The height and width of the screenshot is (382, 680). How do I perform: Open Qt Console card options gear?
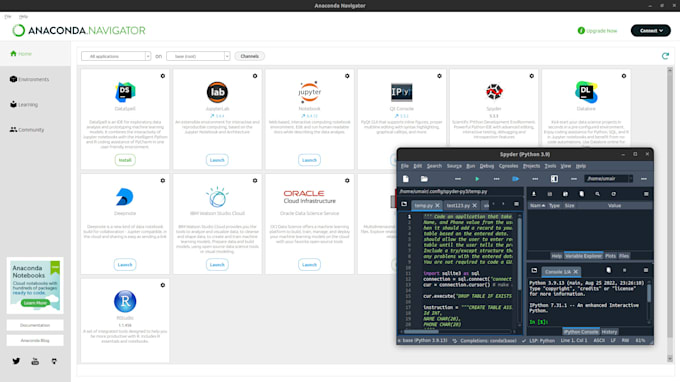439,76
